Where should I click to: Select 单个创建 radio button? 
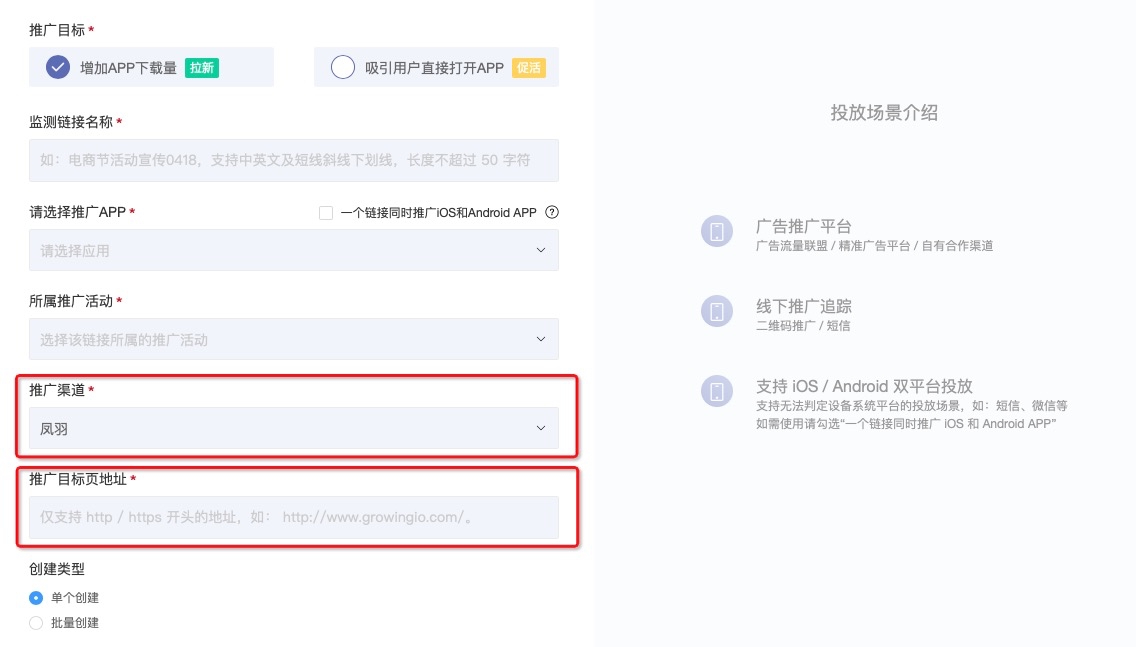(36, 598)
